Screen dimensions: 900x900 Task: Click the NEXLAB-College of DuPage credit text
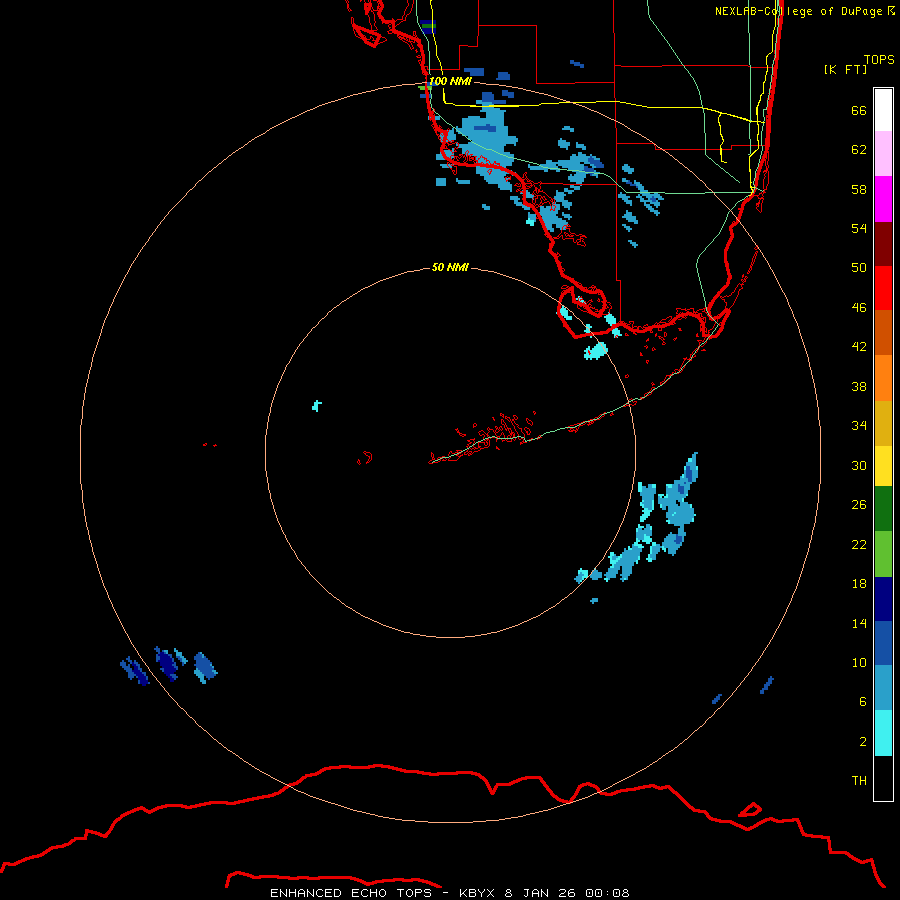pos(798,11)
